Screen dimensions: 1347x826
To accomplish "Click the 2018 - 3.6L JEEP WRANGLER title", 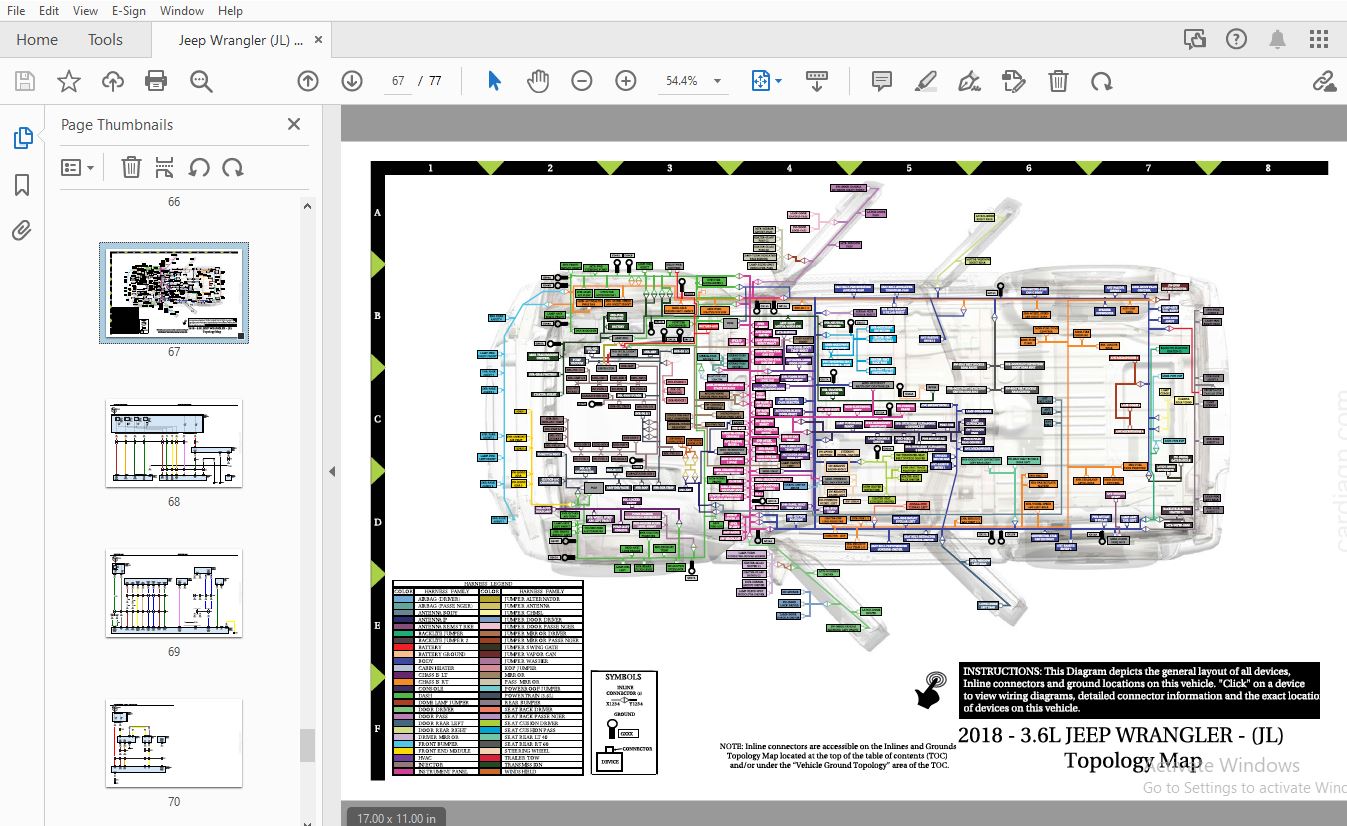I will 1120,736.
